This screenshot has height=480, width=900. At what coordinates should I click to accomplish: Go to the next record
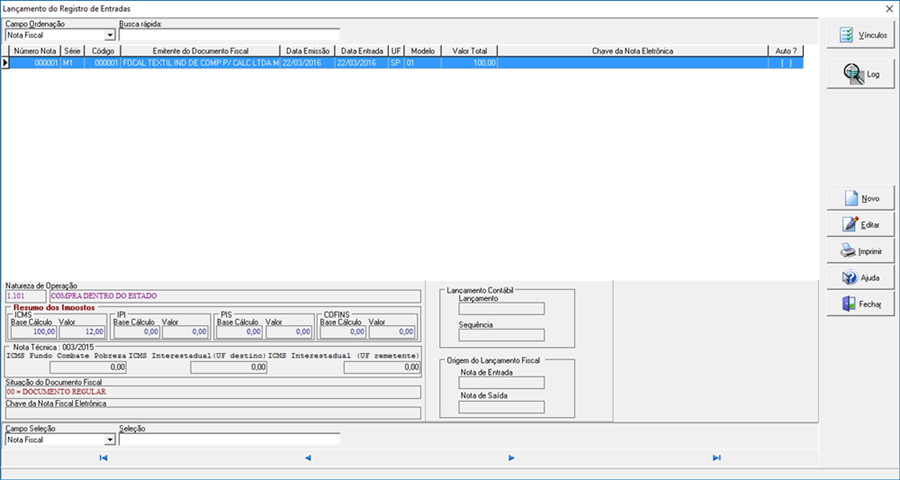[x=511, y=458]
